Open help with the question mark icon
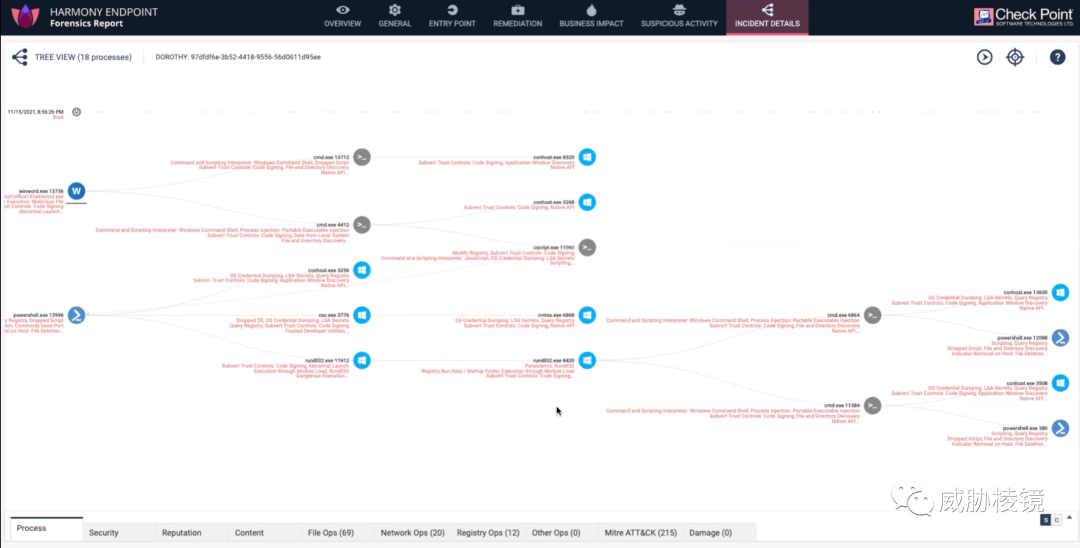 pyautogui.click(x=1057, y=57)
